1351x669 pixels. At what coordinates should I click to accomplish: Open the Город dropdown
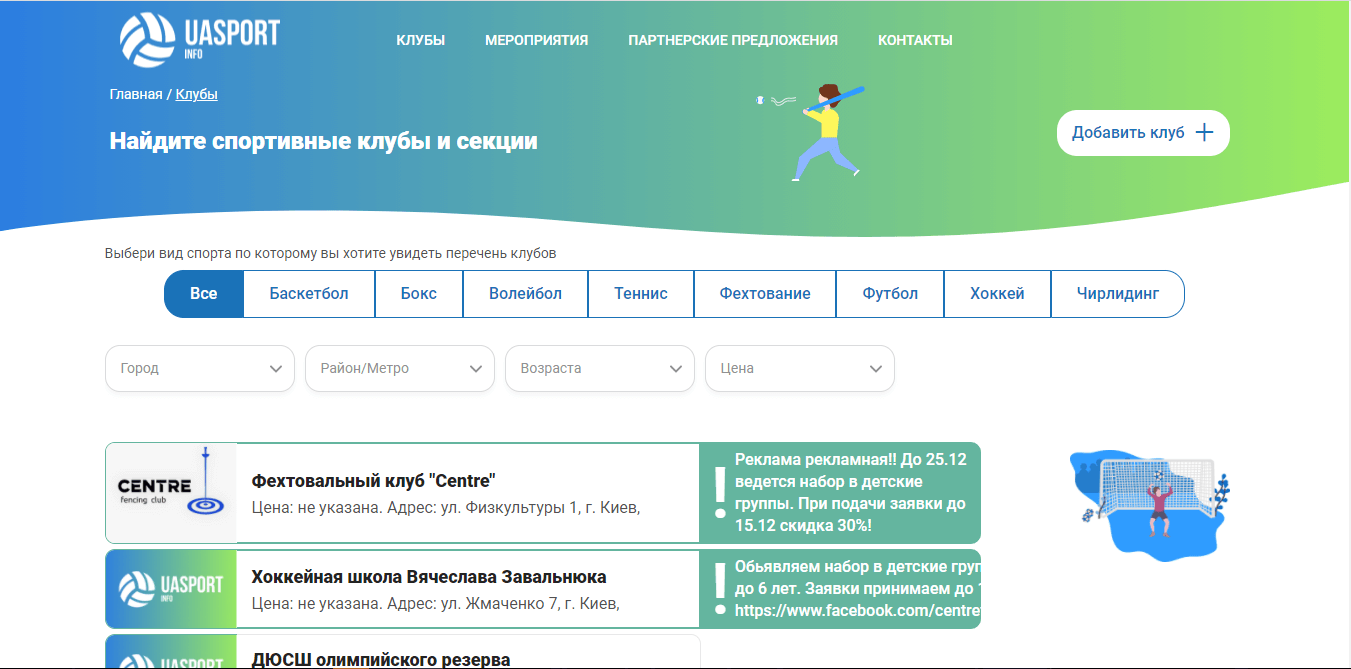coord(200,368)
